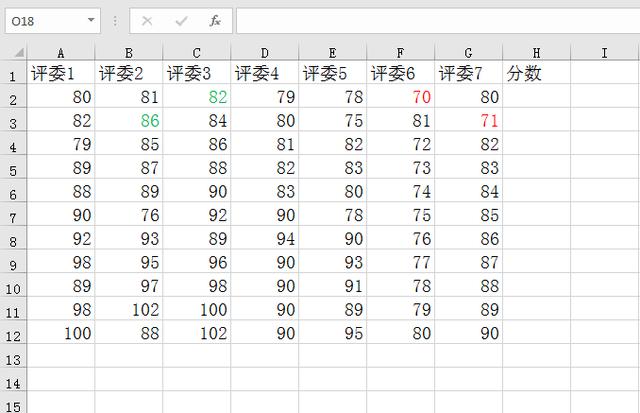Click empty cell H2 under 分数
Screen dimensions: 640x413
click(x=536, y=96)
